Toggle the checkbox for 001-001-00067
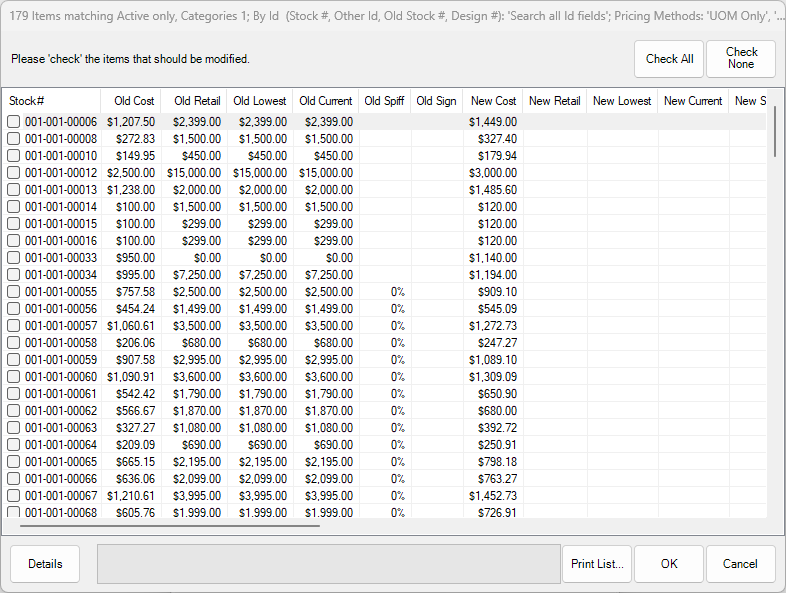This screenshot has height=593, width=786. [x=14, y=496]
